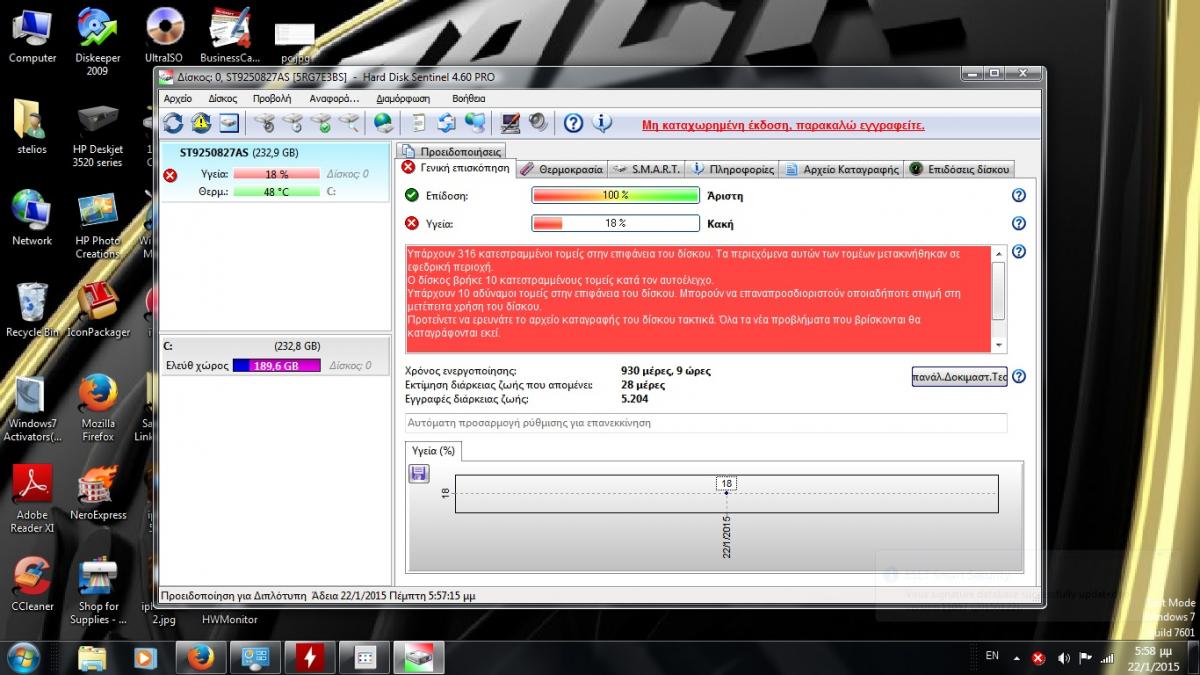Open Windows Explorer folder from taskbar
The width and height of the screenshot is (1200, 675).
[x=91, y=658]
